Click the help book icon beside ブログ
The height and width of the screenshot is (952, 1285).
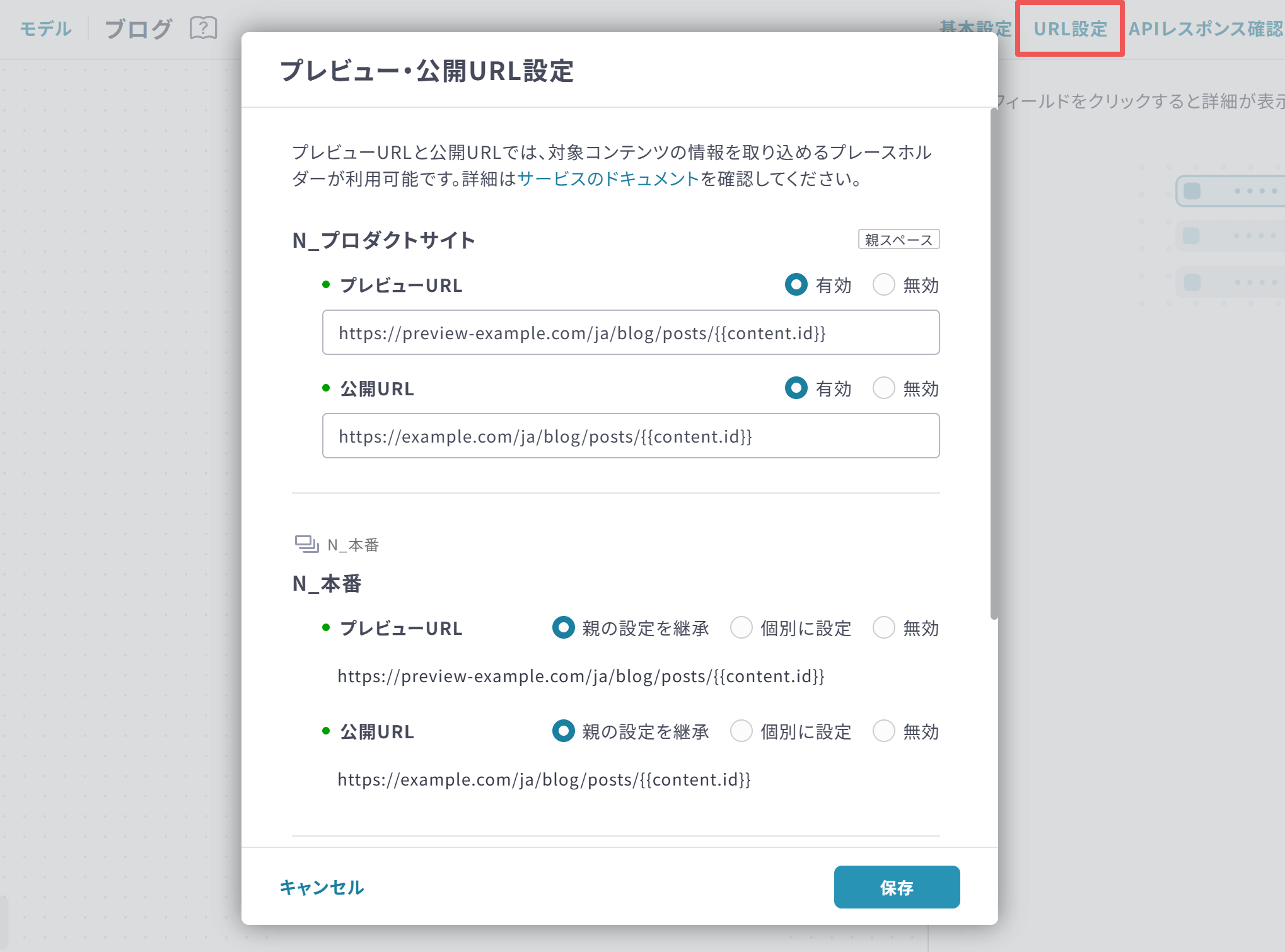tap(203, 28)
